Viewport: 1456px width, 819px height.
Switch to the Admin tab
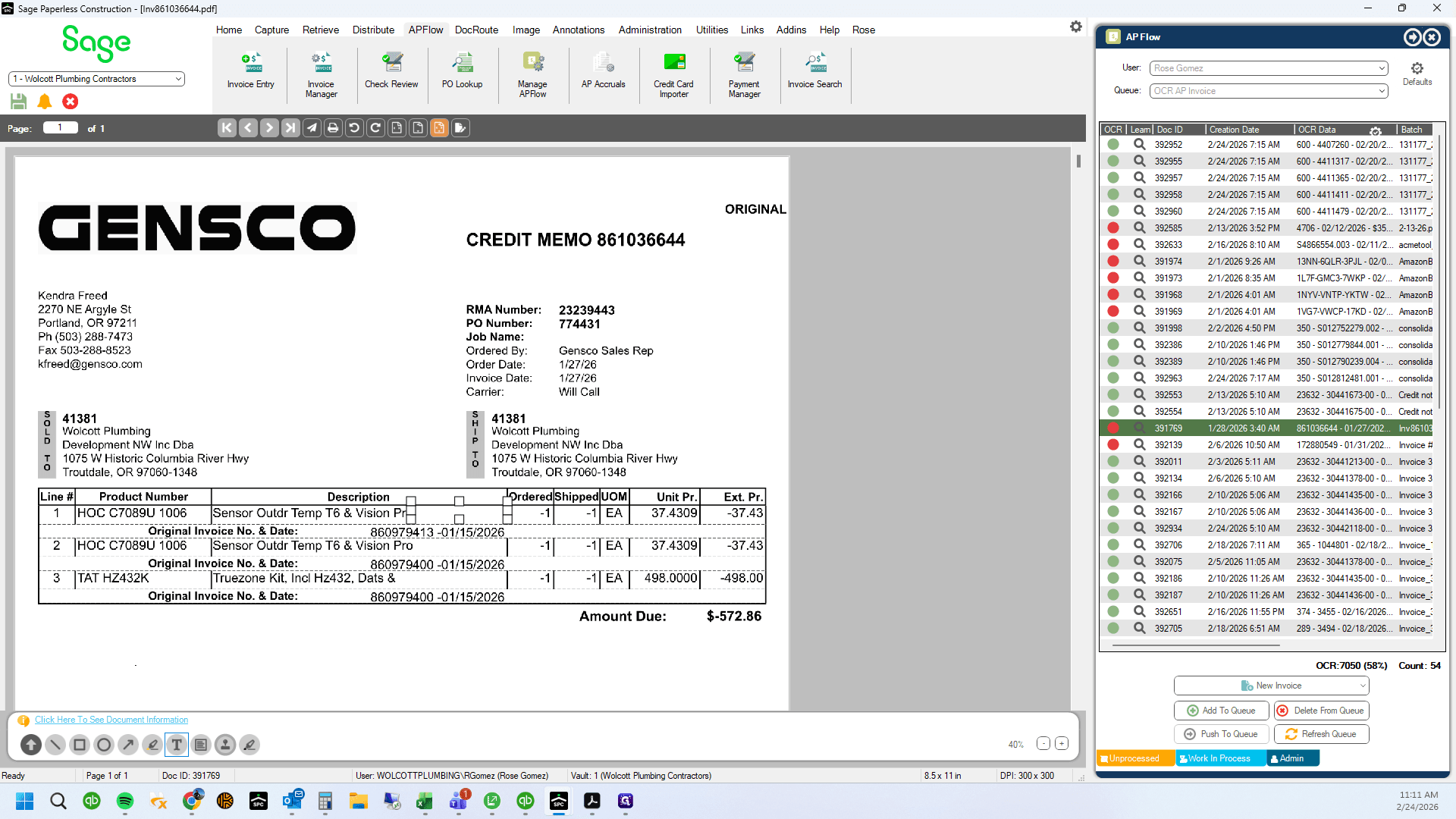(x=1293, y=758)
